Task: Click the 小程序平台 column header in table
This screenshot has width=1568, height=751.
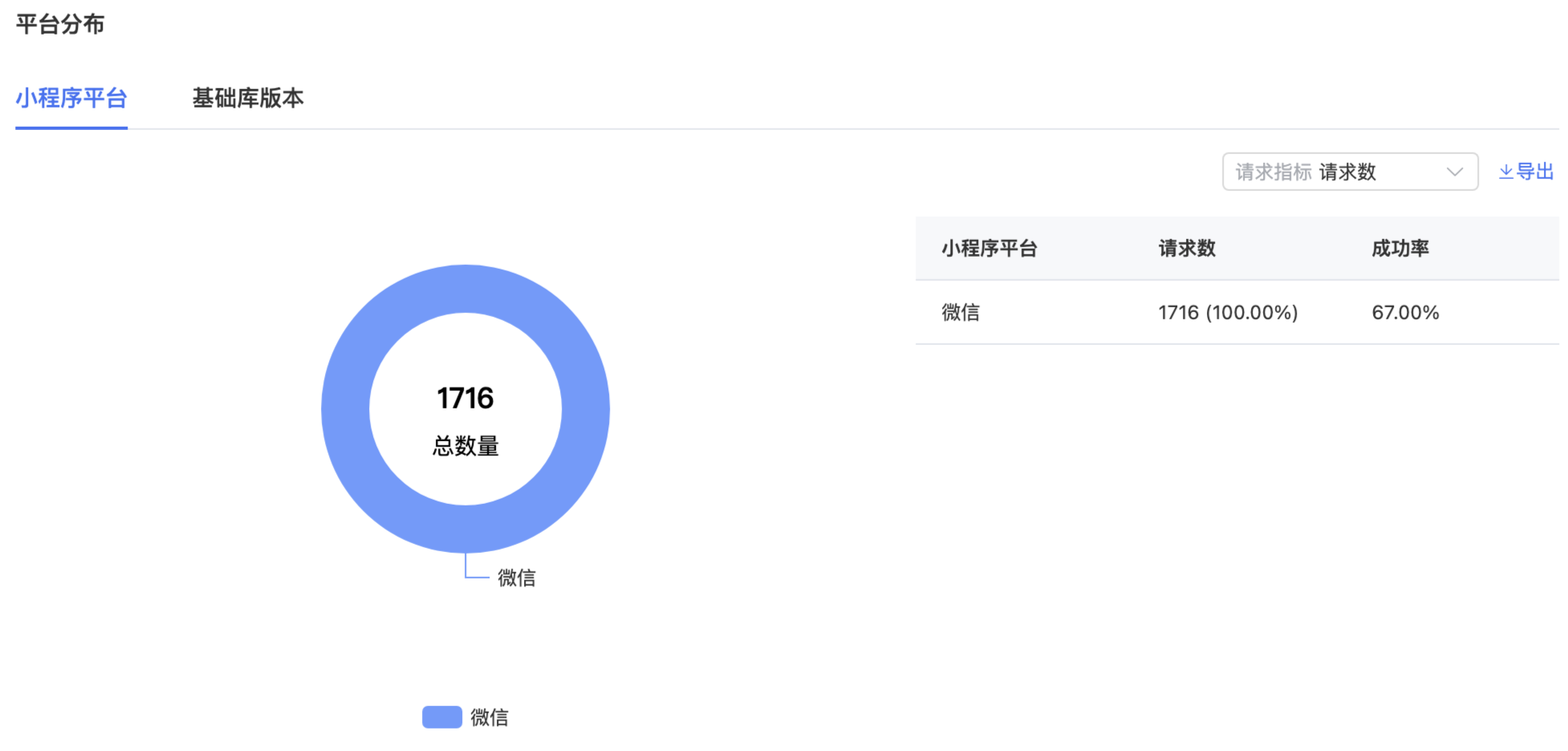Action: [989, 249]
